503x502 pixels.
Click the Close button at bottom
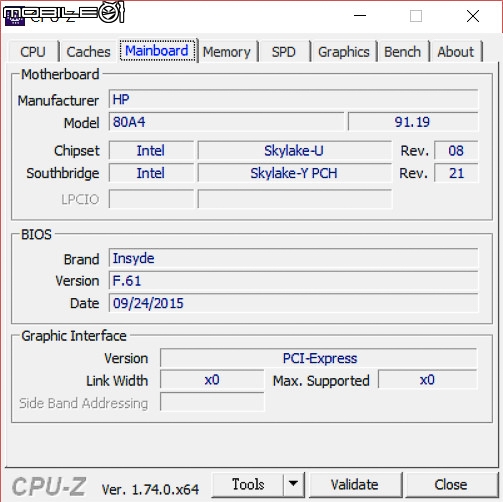point(451,484)
